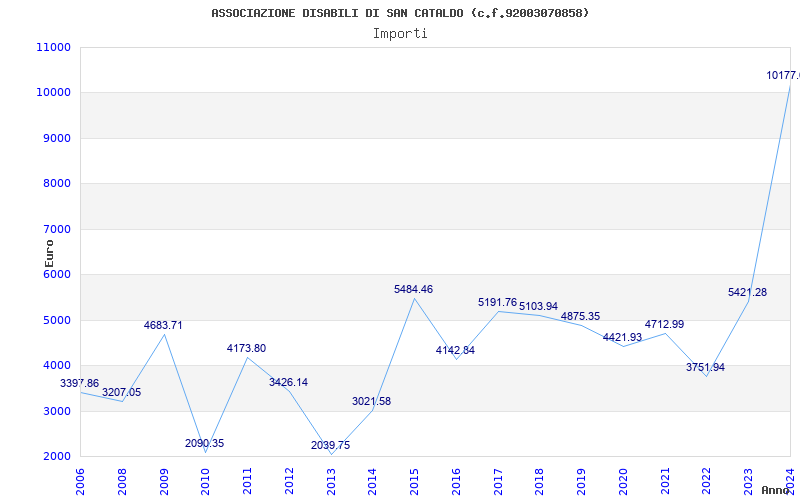Select the 2039.75 data label
This screenshot has width=800, height=500.
331,445
